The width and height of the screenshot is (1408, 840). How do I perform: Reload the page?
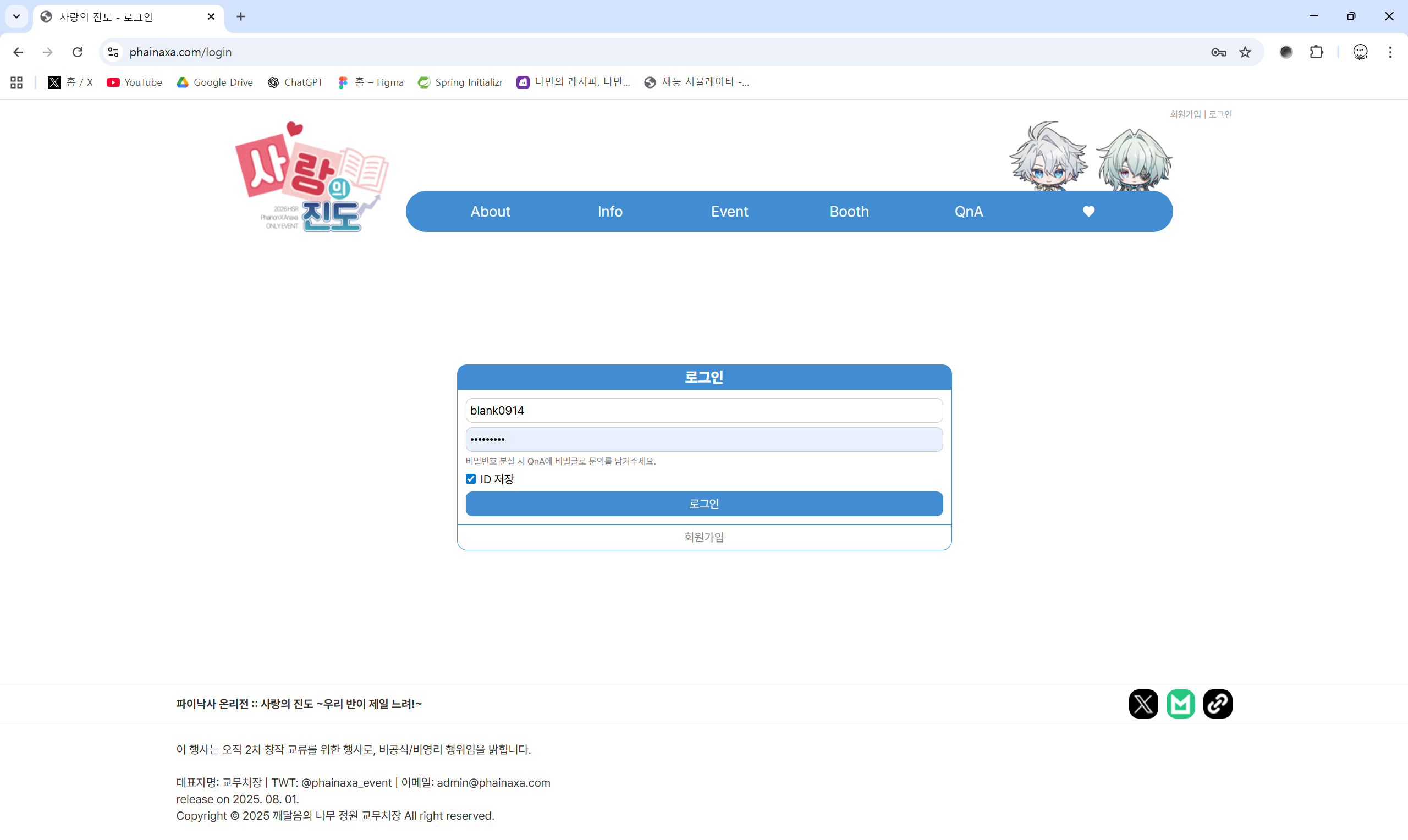[78, 52]
